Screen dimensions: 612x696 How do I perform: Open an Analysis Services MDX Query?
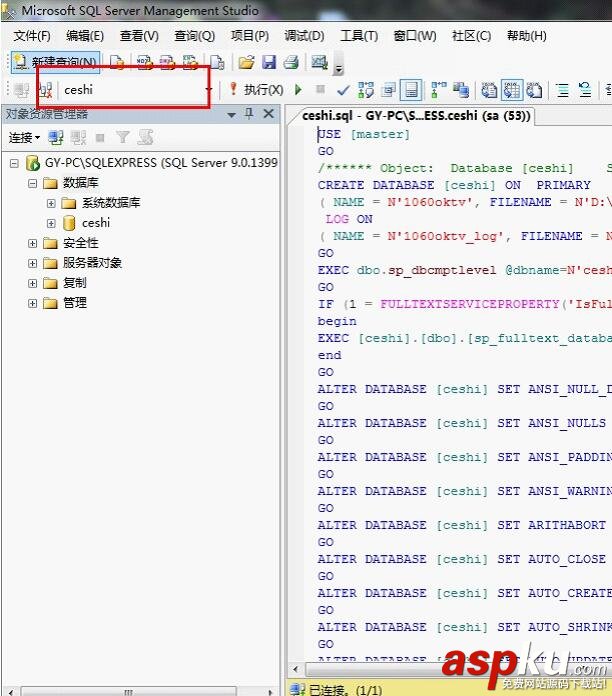144,62
